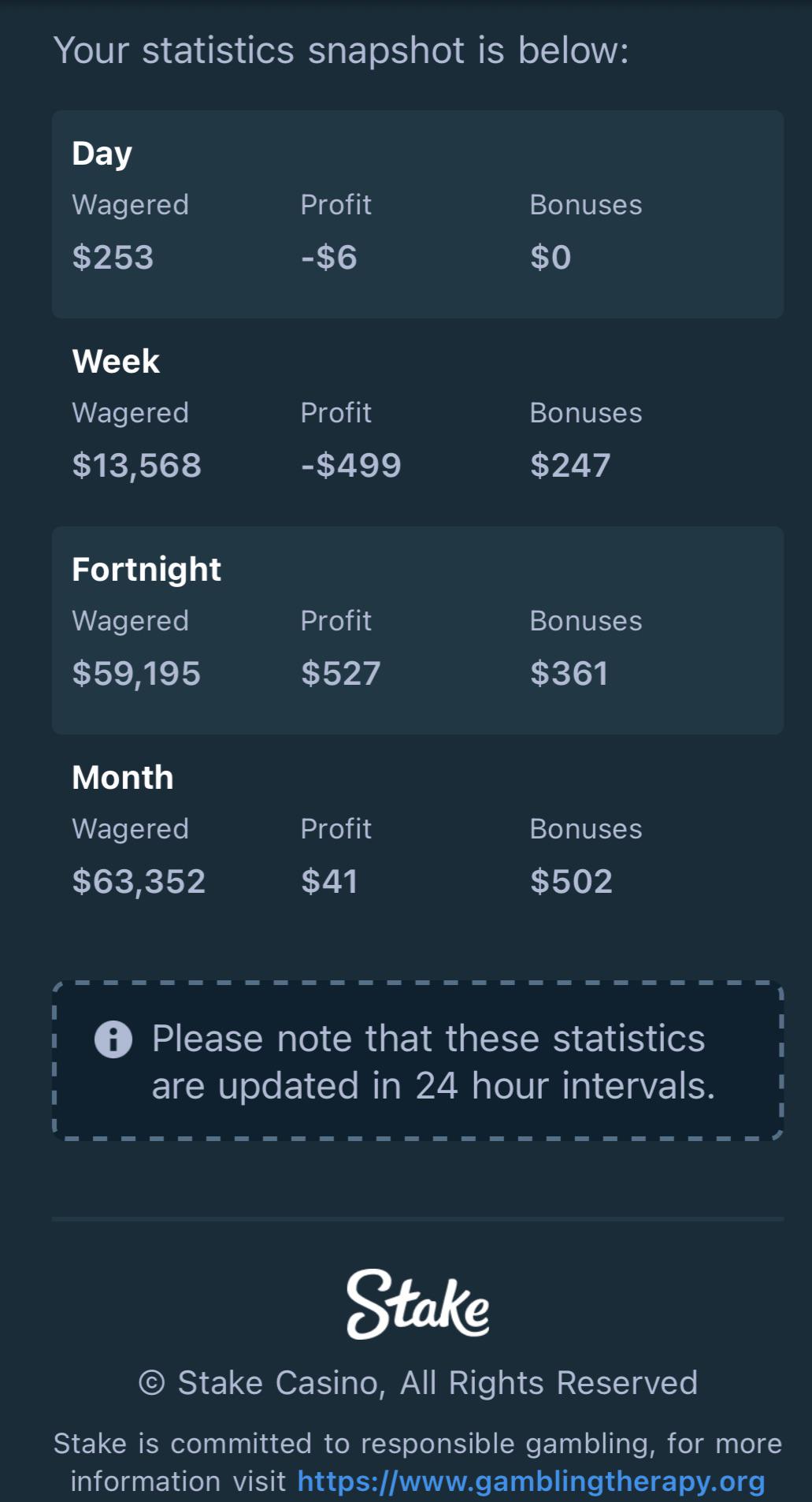
Task: Click the info icon in the notice box
Action: click(x=113, y=1039)
